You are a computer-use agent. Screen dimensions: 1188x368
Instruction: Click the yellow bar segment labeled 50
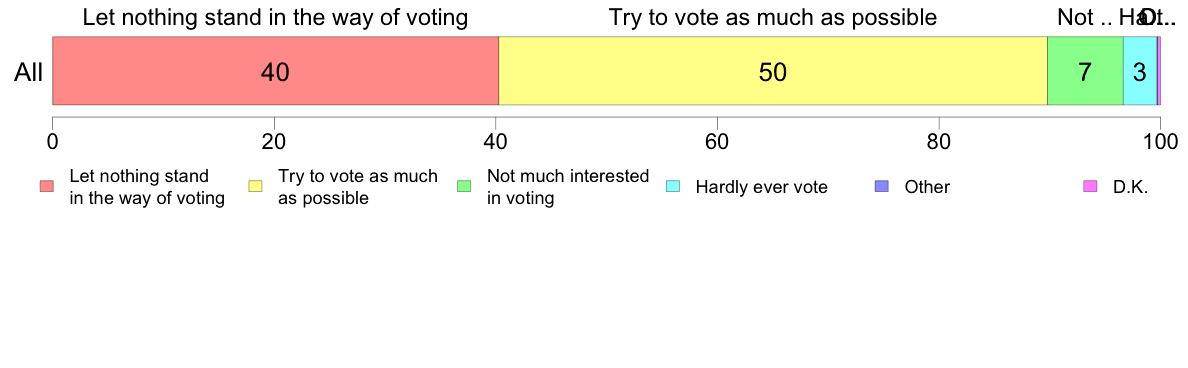(773, 70)
